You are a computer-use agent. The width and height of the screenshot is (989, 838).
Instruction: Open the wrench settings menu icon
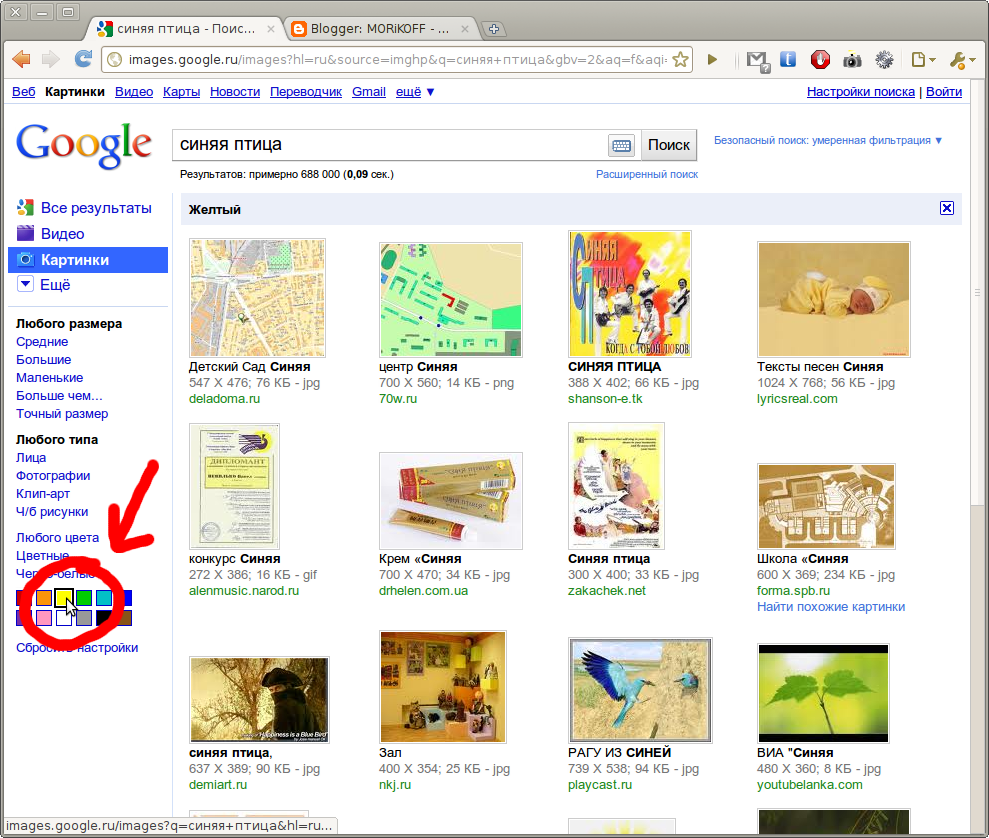click(x=963, y=60)
